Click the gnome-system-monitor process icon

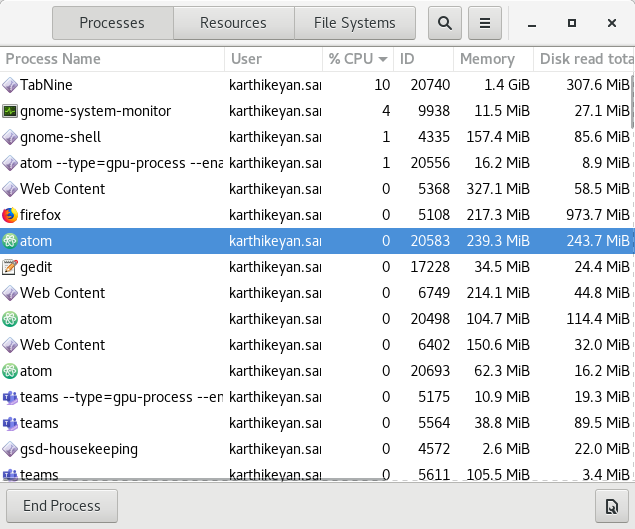click(10, 111)
